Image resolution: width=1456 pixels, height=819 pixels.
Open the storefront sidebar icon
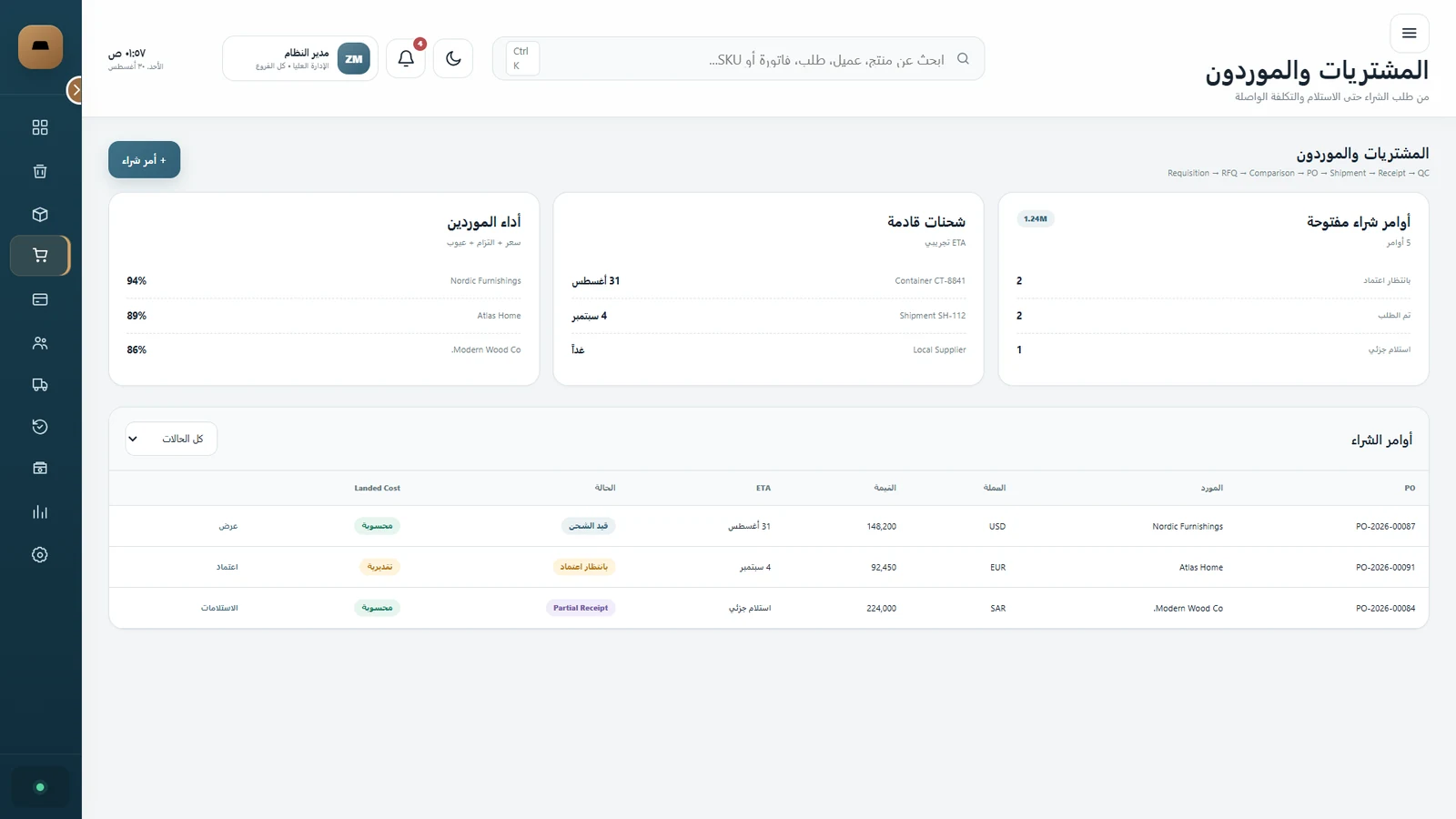pos(40,469)
